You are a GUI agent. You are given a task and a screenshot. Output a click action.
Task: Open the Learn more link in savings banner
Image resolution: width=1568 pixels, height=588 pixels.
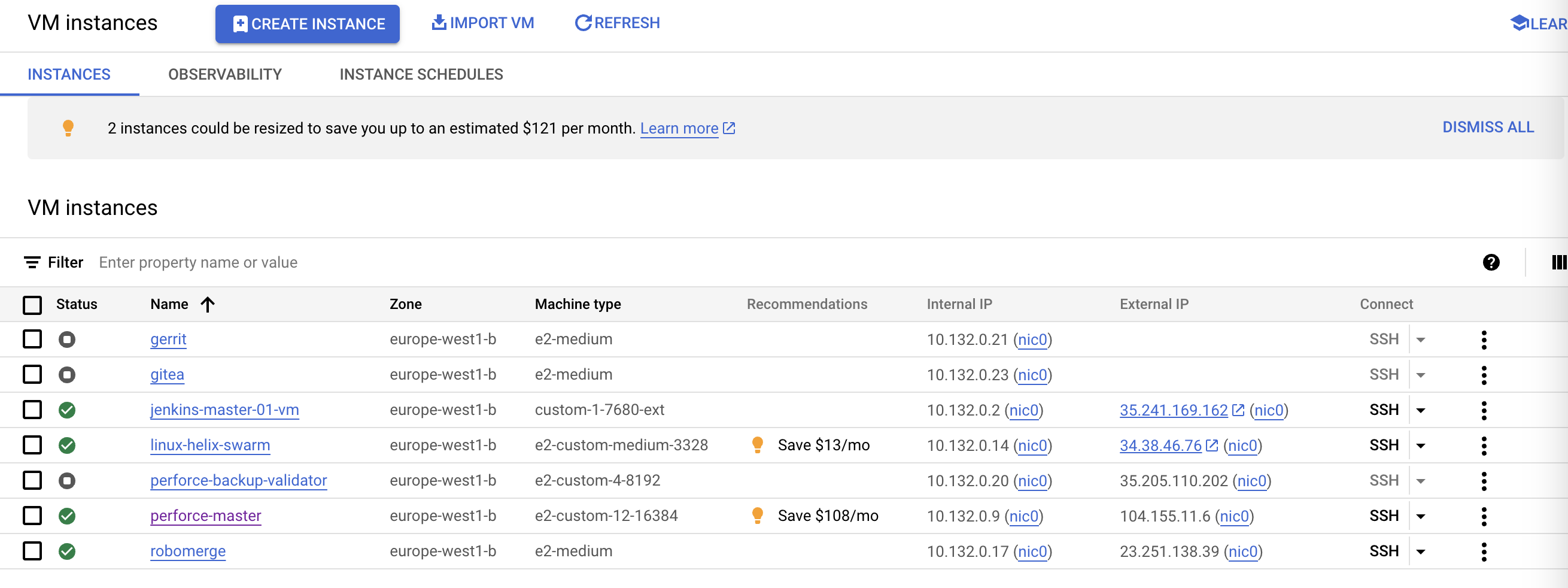click(680, 128)
